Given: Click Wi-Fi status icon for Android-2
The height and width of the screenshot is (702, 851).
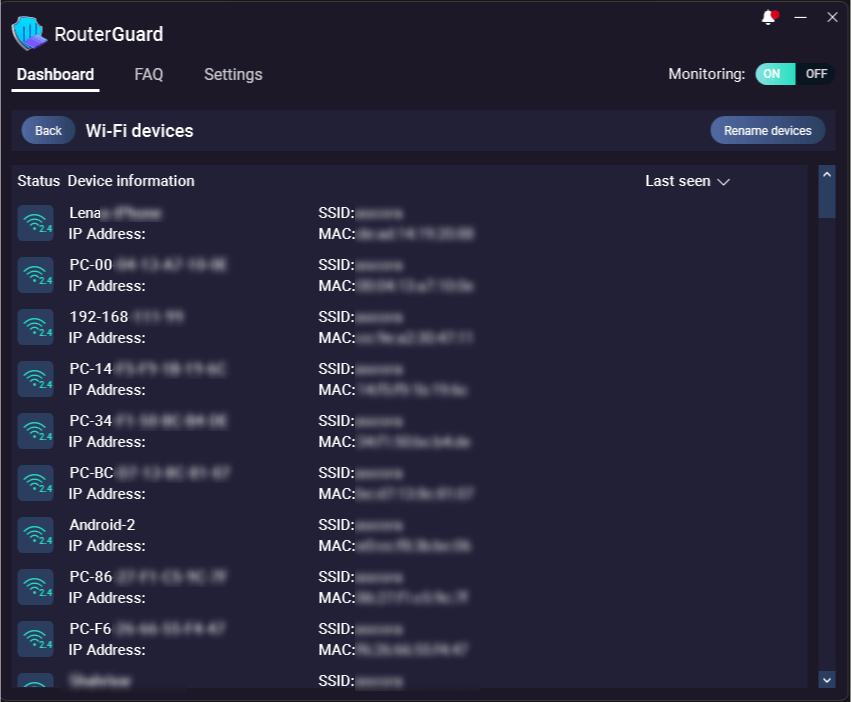Looking at the screenshot, I should (36, 535).
